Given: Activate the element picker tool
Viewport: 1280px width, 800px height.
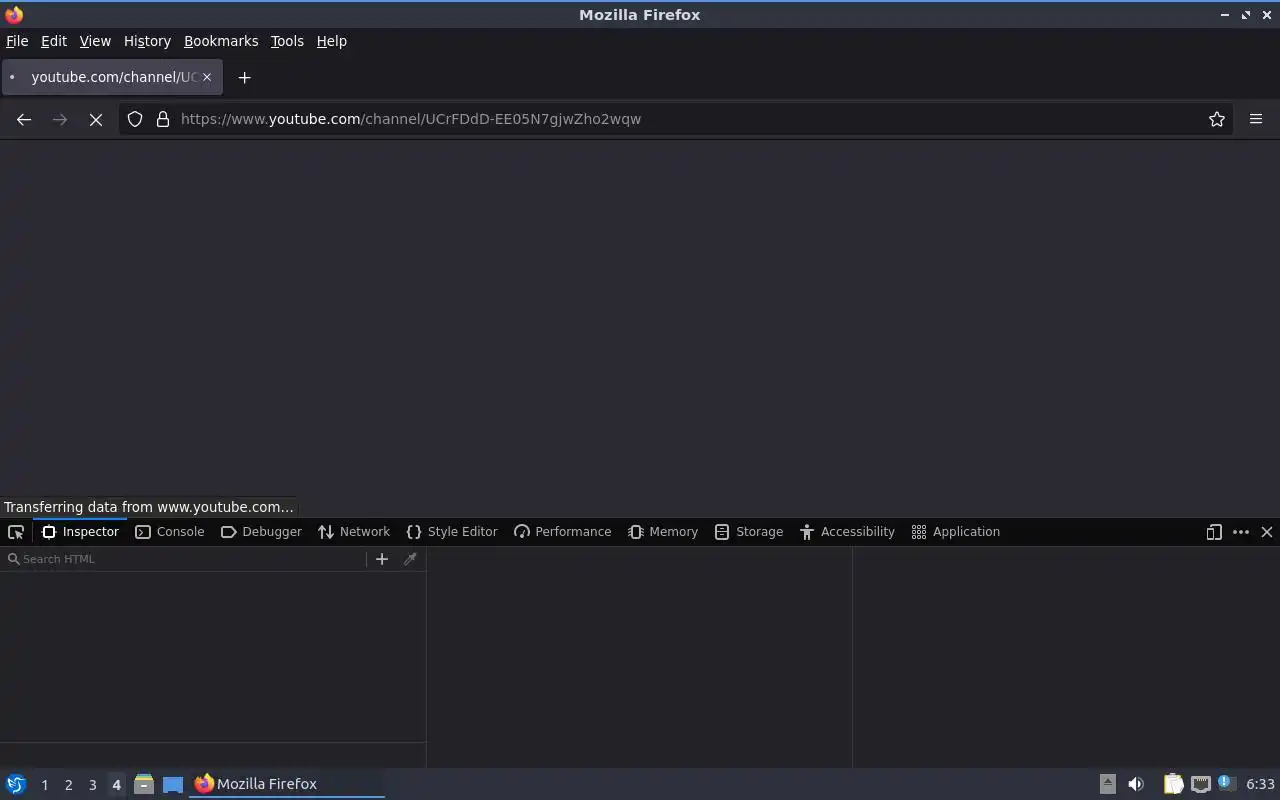Looking at the screenshot, I should [x=16, y=532].
